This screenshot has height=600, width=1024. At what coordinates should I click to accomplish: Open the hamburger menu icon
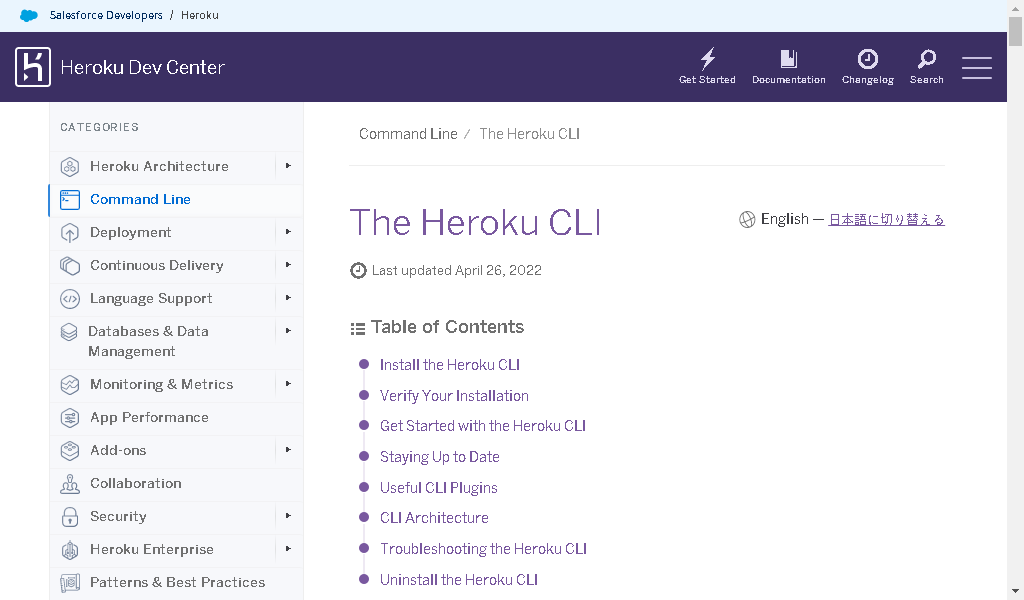(x=976, y=67)
